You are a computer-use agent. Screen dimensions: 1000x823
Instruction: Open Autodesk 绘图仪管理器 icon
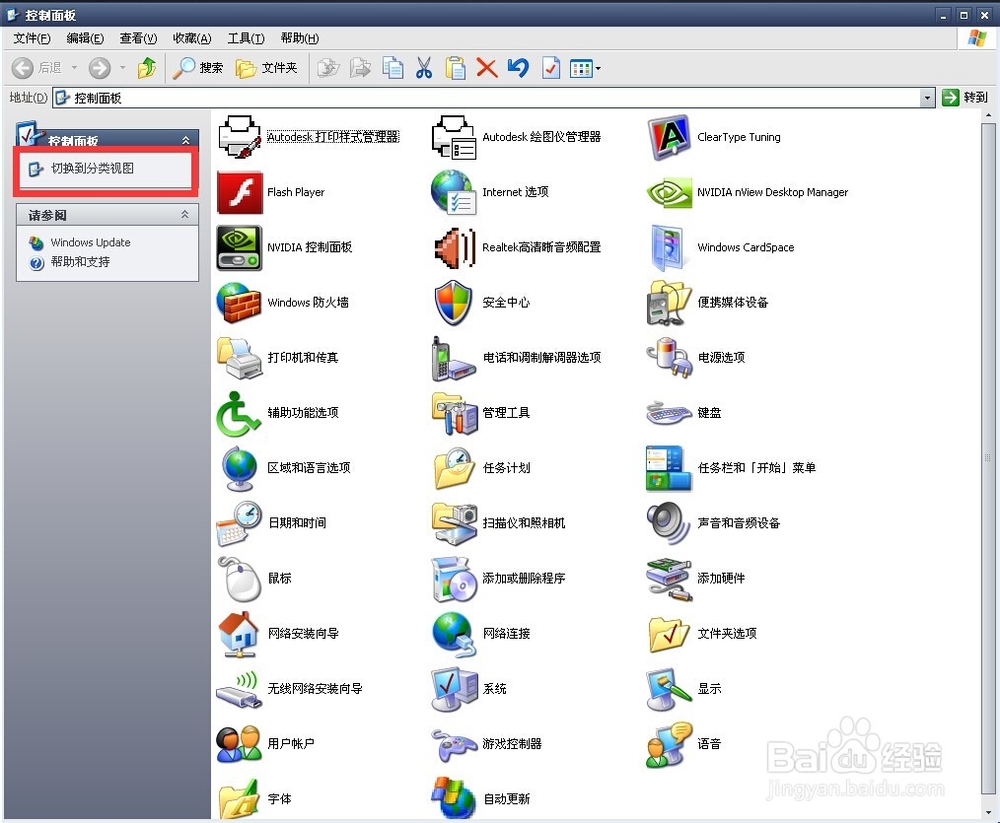[453, 137]
